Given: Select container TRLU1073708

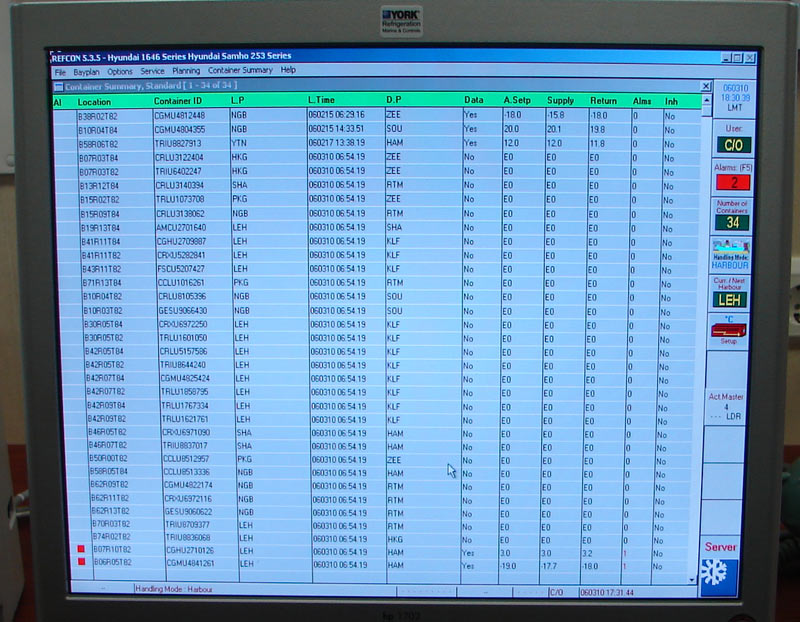Looking at the screenshot, I should pos(180,200).
